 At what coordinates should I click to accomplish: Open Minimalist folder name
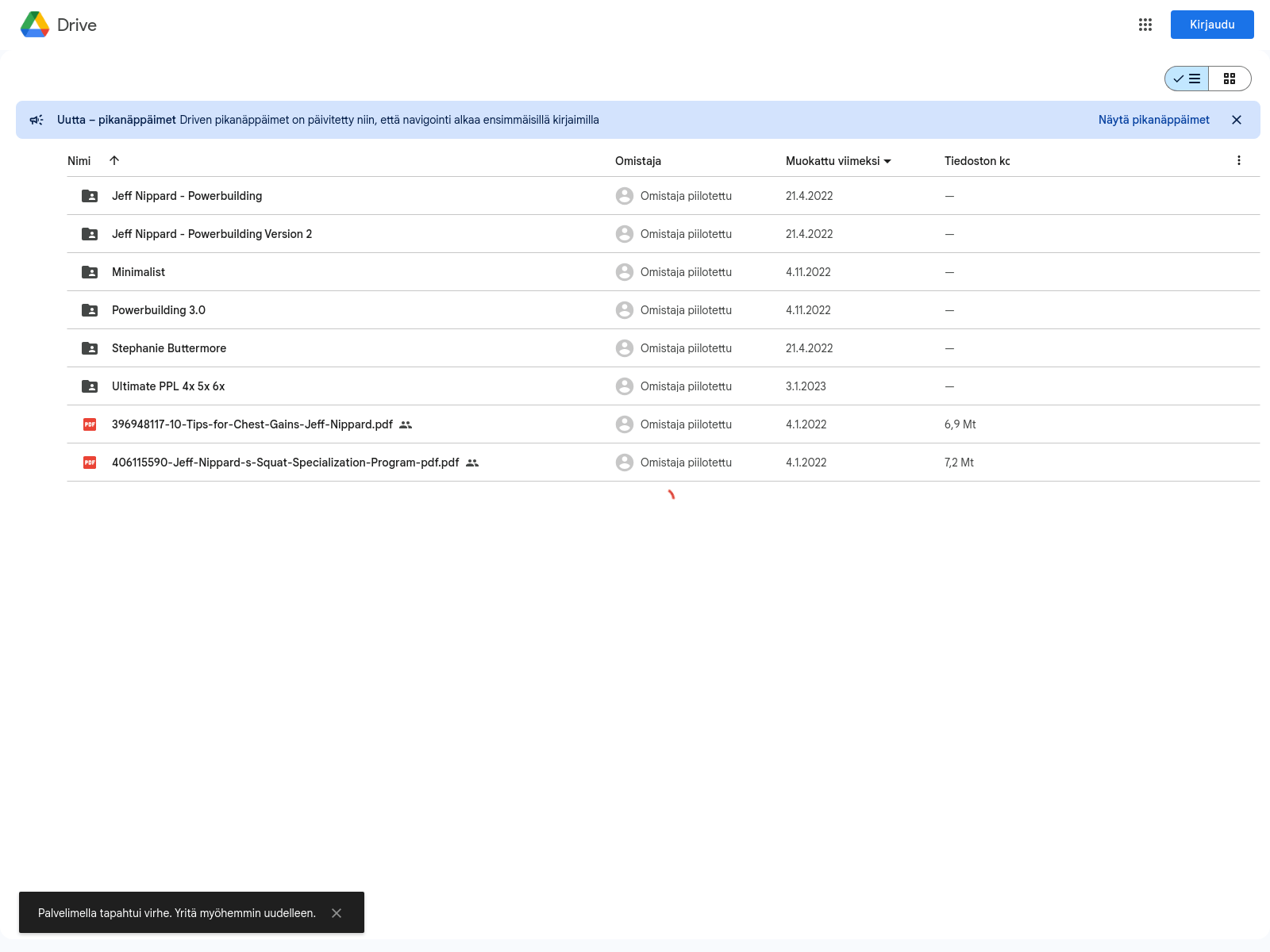[138, 272]
